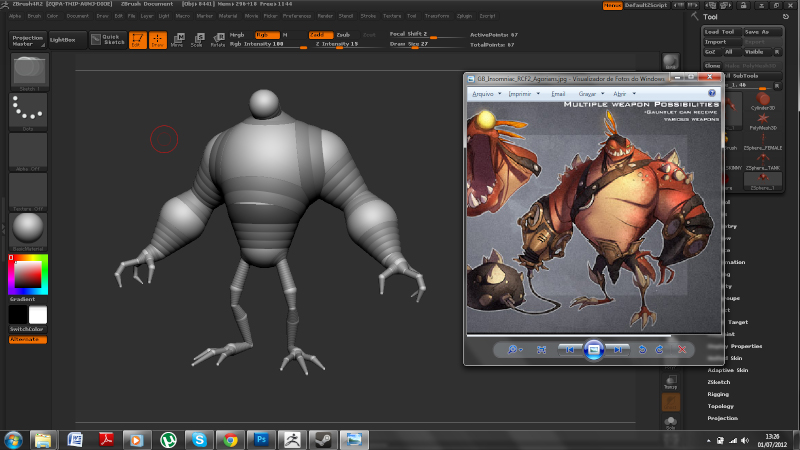
Task: Open photo viewer help icon
Action: pyautogui.click(x=712, y=93)
